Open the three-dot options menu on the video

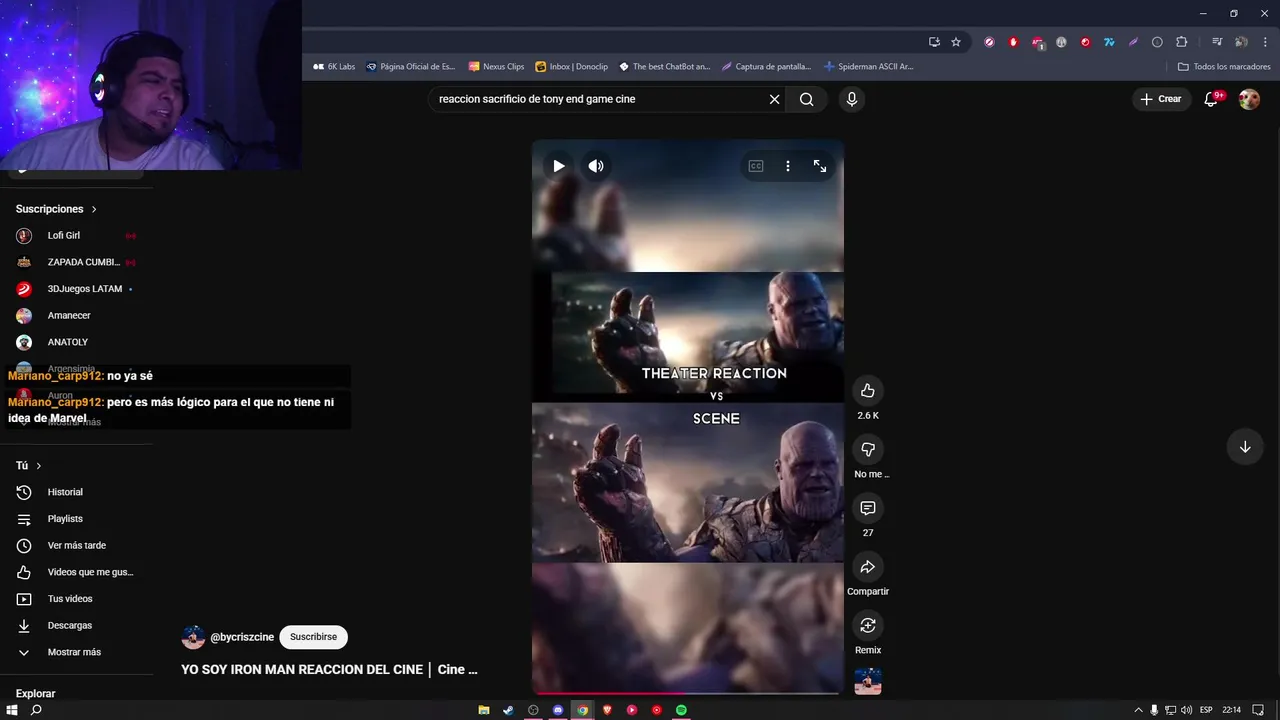pos(788,166)
